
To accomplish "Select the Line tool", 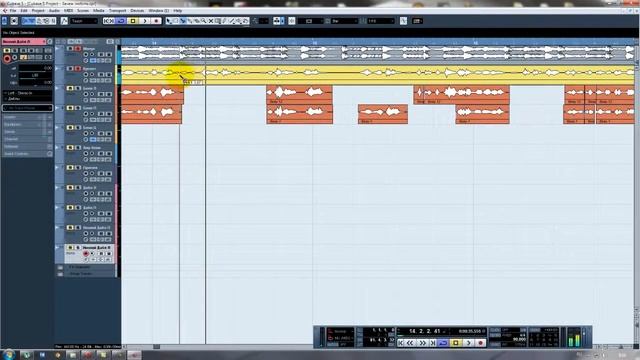I will 232,21.
